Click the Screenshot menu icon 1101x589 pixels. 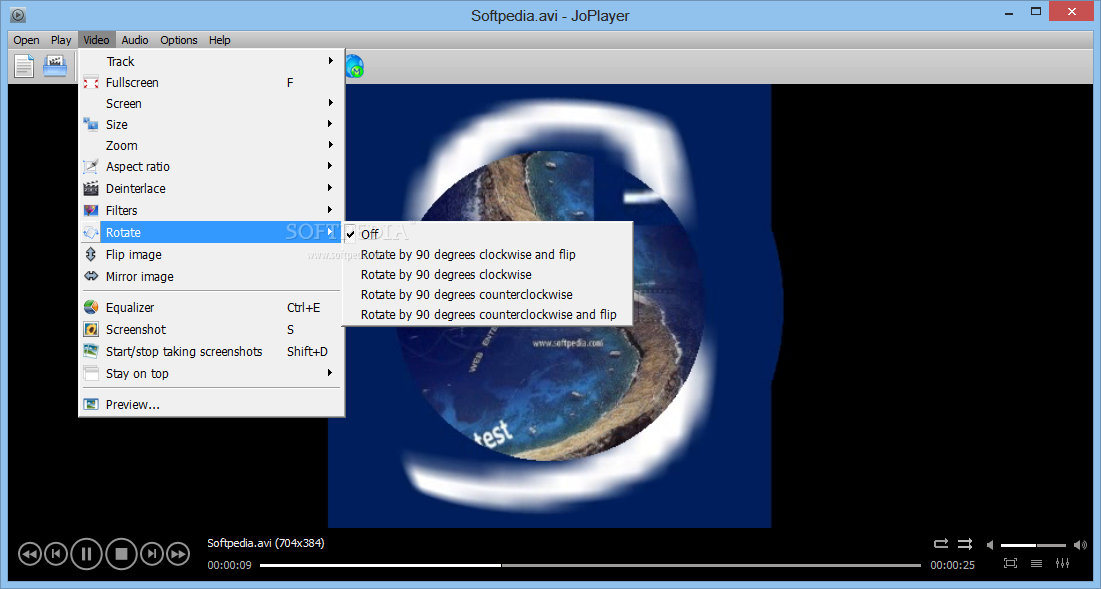(x=91, y=329)
